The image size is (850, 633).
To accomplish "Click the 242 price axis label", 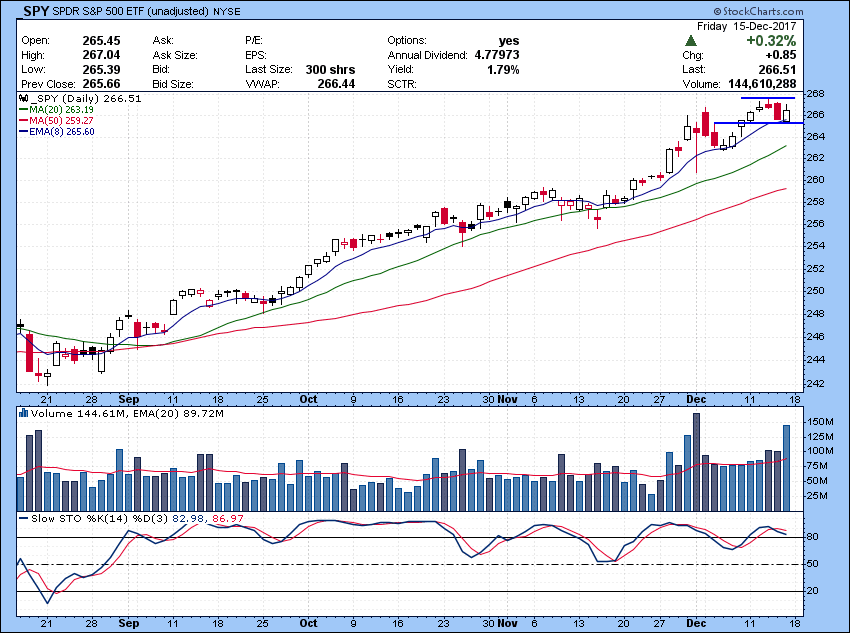I will [816, 383].
